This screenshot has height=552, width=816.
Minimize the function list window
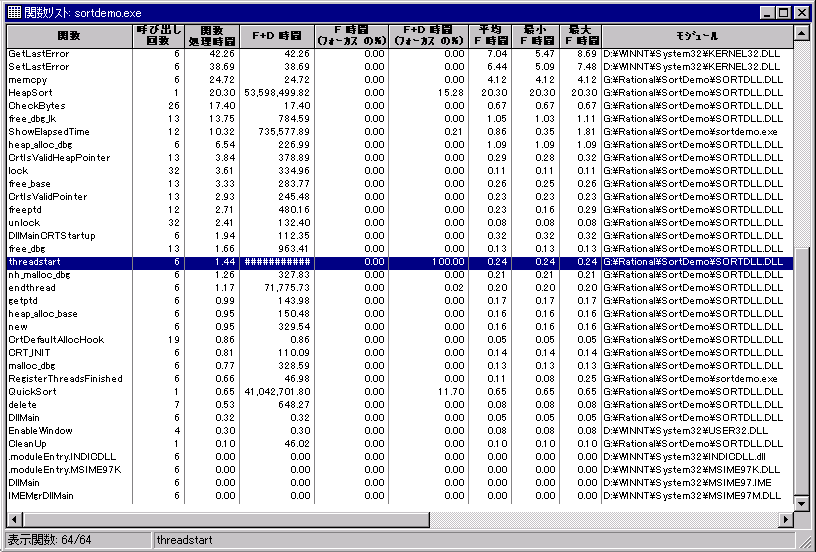pyautogui.click(x=767, y=12)
